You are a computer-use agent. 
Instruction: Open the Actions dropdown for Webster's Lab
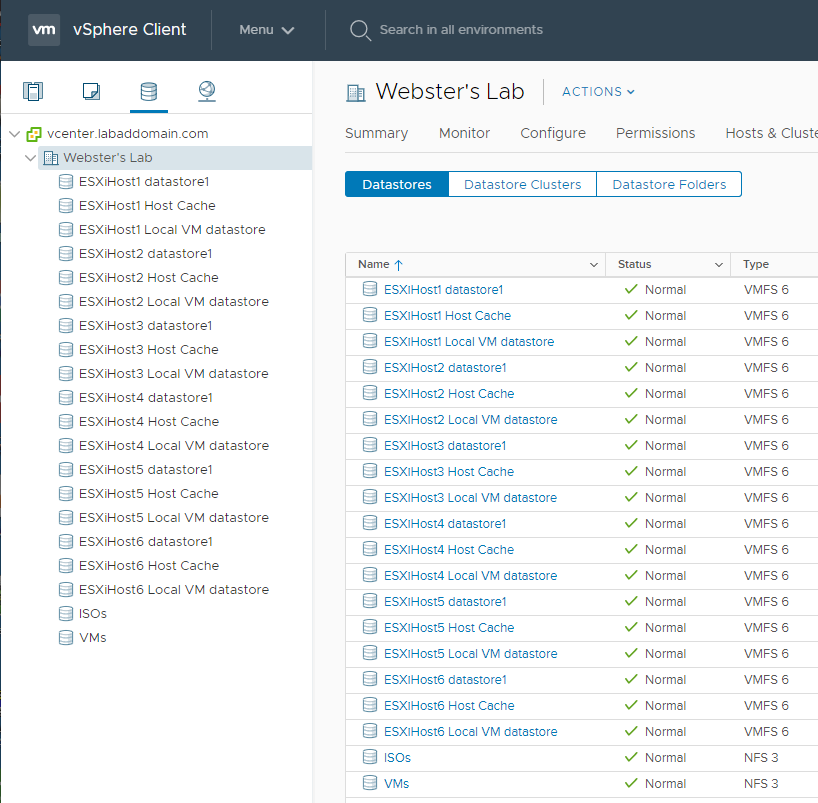pos(598,92)
